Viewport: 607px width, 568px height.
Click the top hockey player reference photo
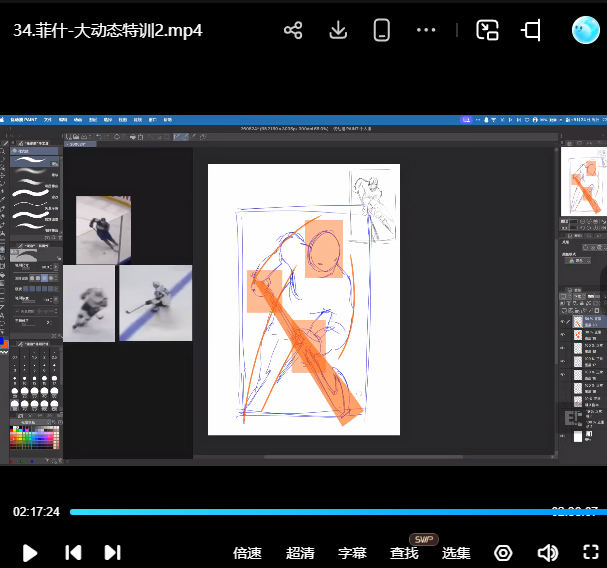point(103,230)
